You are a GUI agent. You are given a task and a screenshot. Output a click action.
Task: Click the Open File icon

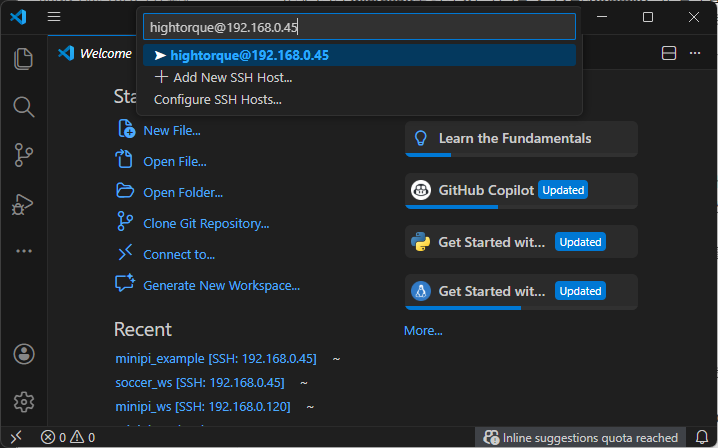coord(124,159)
